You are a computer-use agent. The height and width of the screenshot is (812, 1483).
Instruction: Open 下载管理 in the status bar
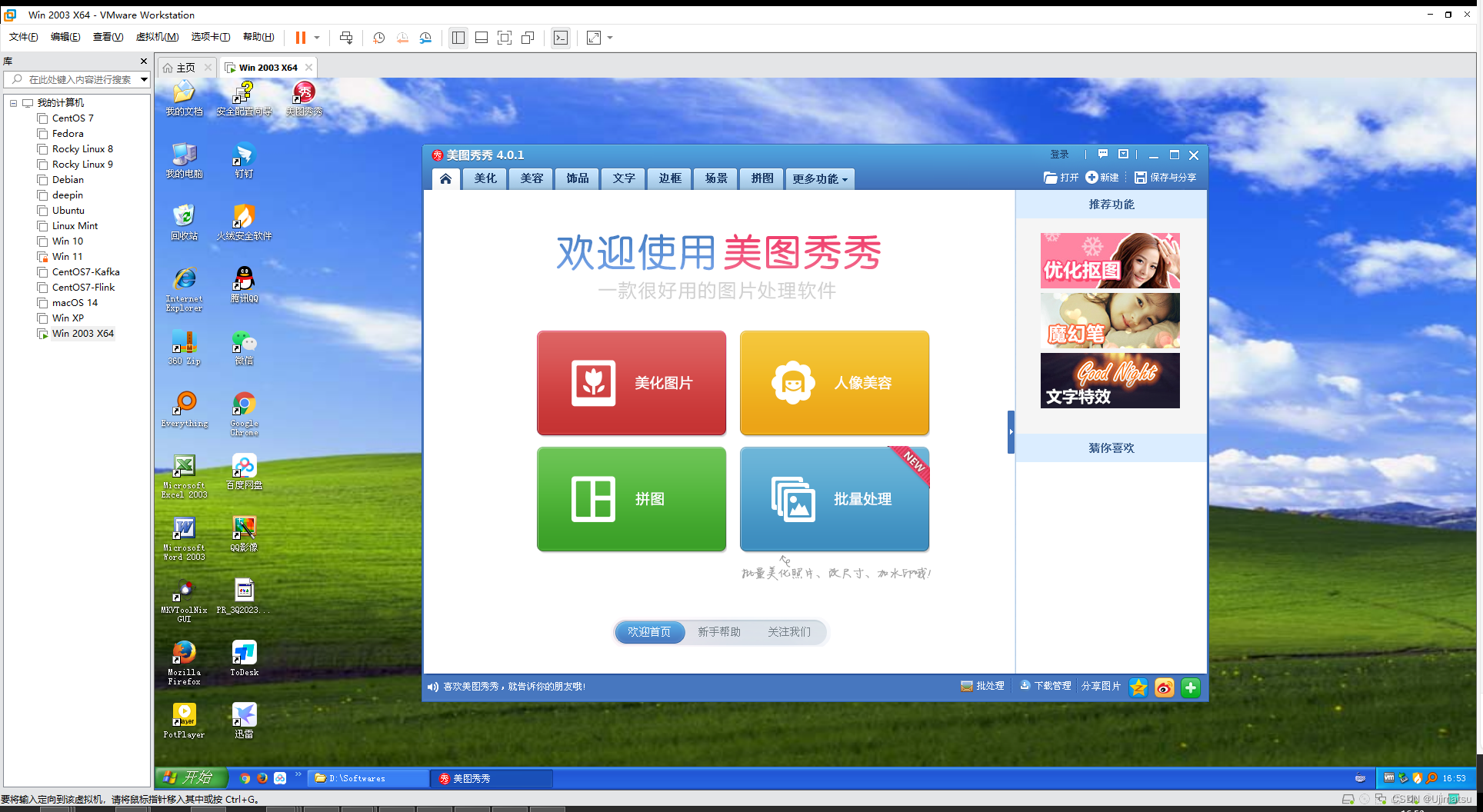(1045, 686)
